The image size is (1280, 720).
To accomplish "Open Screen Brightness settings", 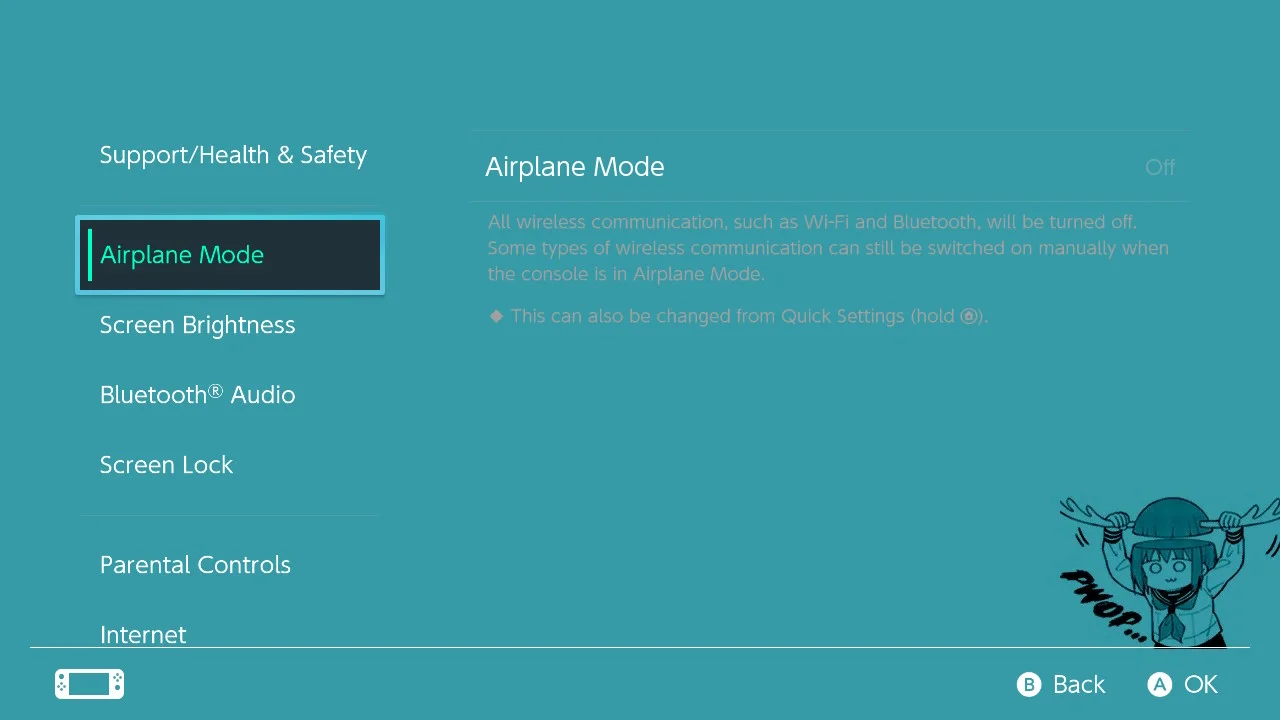I will [197, 325].
